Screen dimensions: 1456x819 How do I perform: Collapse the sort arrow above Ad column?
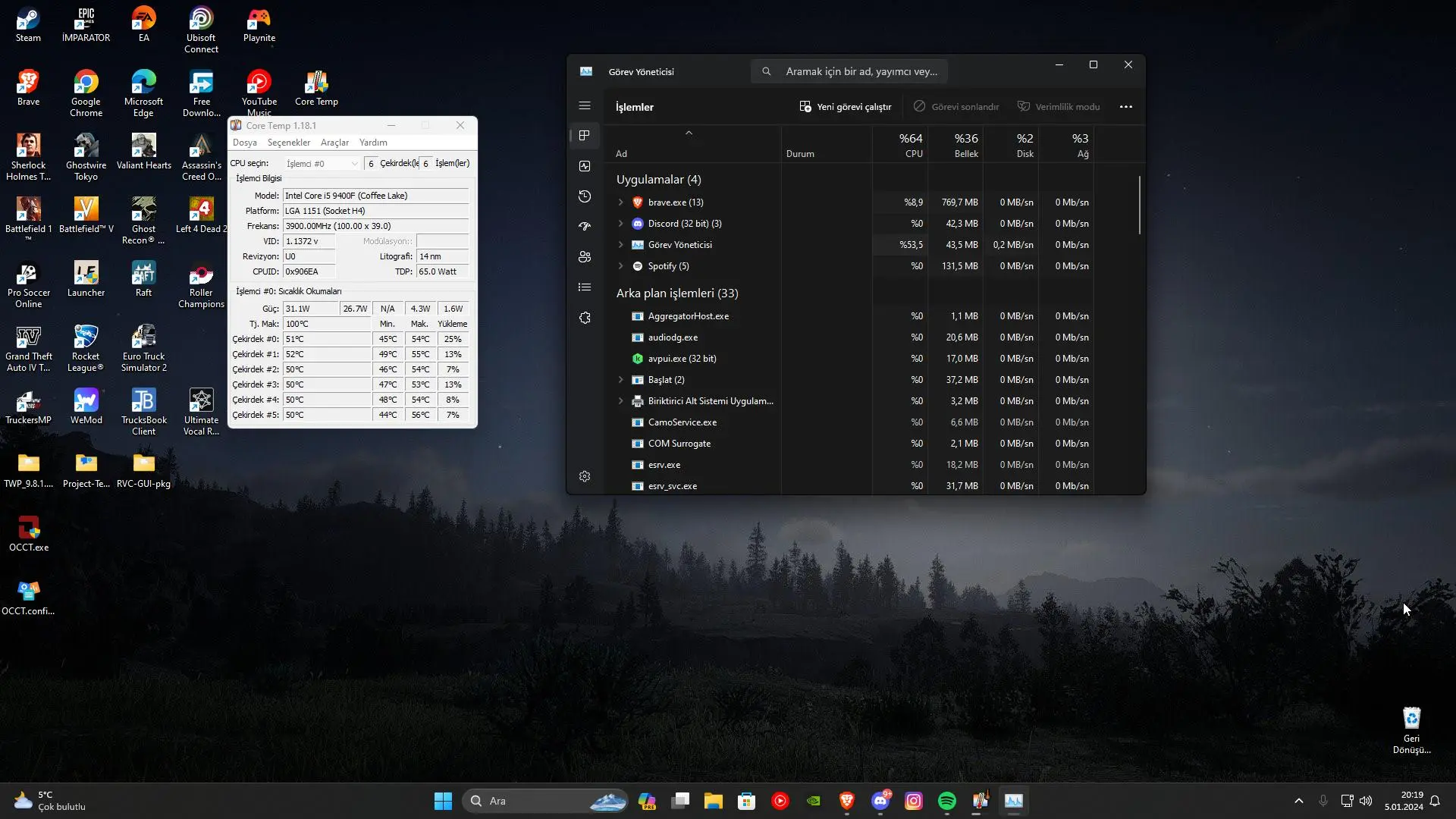pos(689,133)
